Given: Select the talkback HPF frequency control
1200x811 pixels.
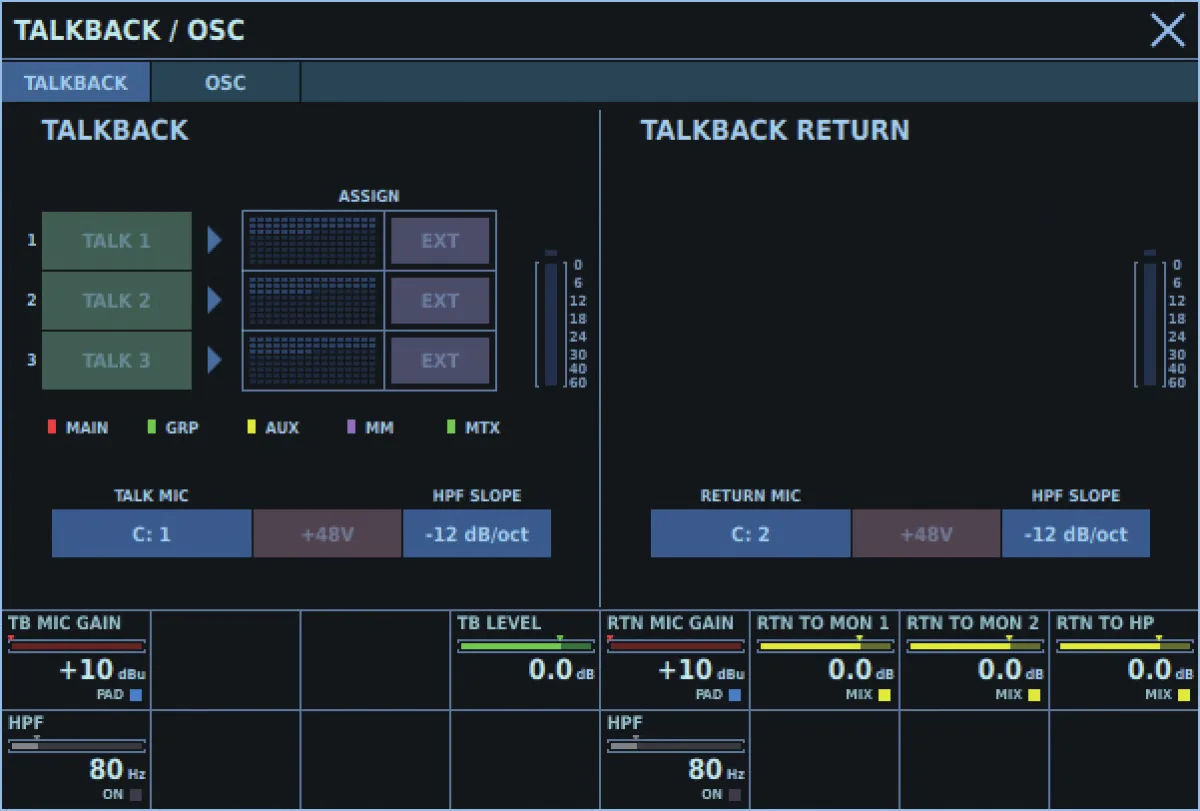Looking at the screenshot, I should click(x=76, y=759).
